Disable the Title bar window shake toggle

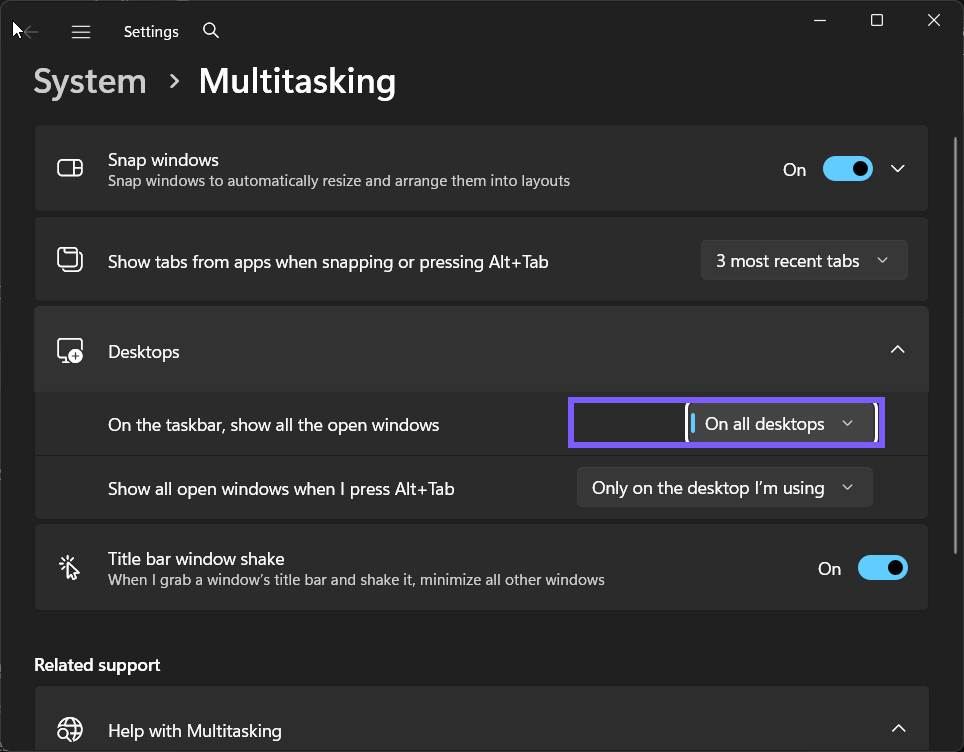pos(883,568)
